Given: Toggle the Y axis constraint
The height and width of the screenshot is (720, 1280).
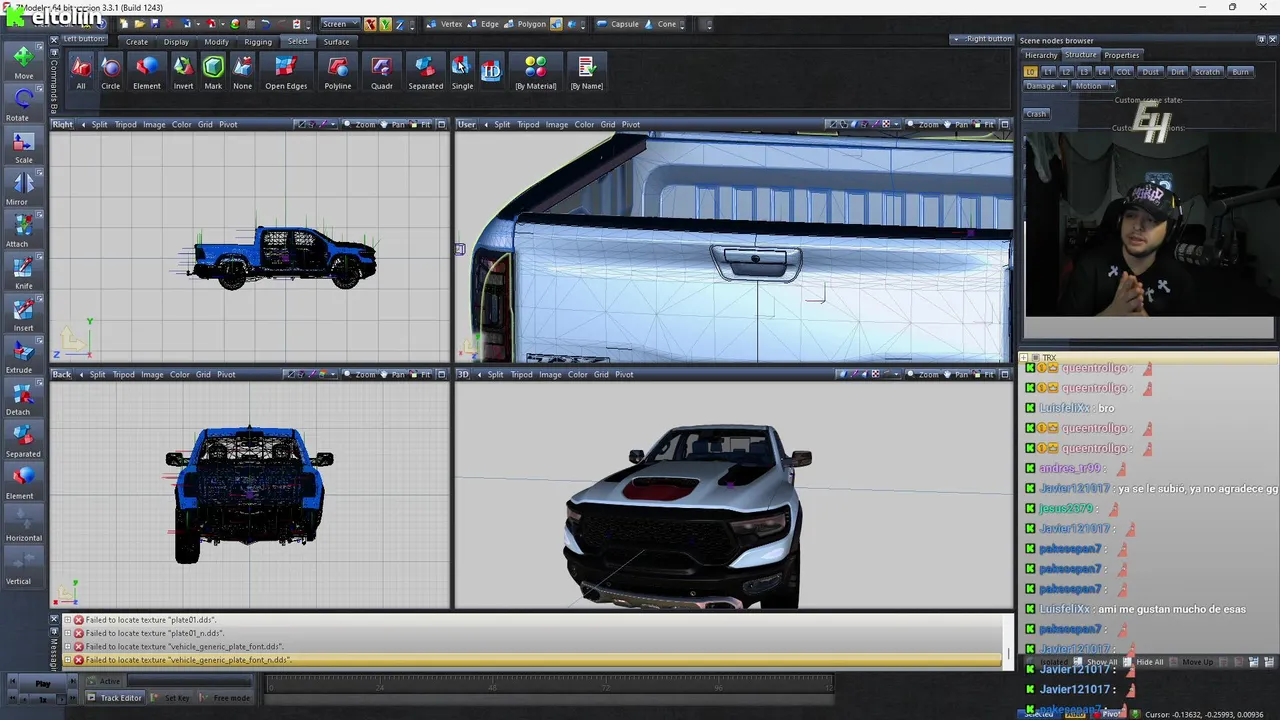Looking at the screenshot, I should coord(384,24).
